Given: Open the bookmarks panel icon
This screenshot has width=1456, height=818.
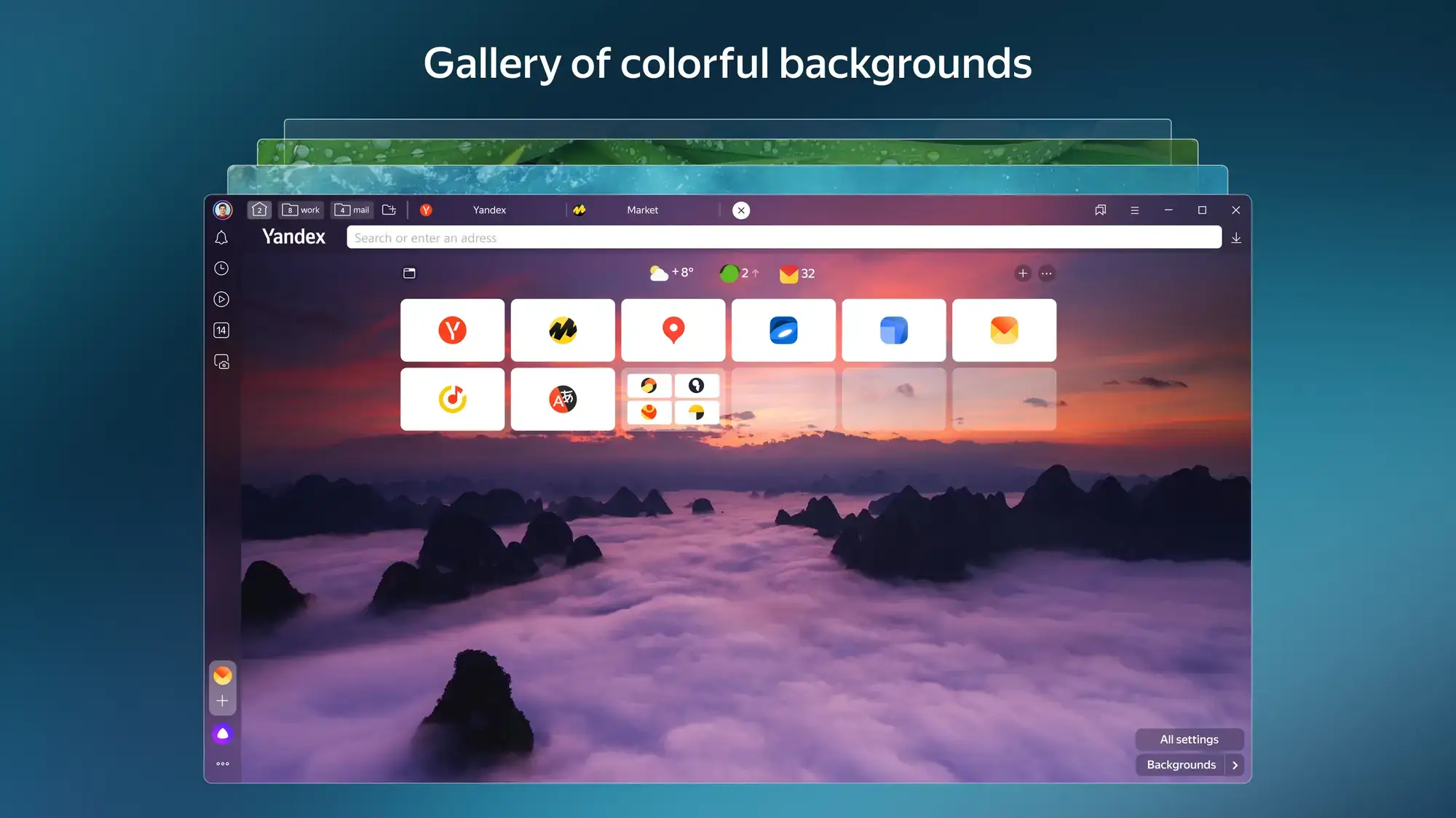Looking at the screenshot, I should [1100, 210].
